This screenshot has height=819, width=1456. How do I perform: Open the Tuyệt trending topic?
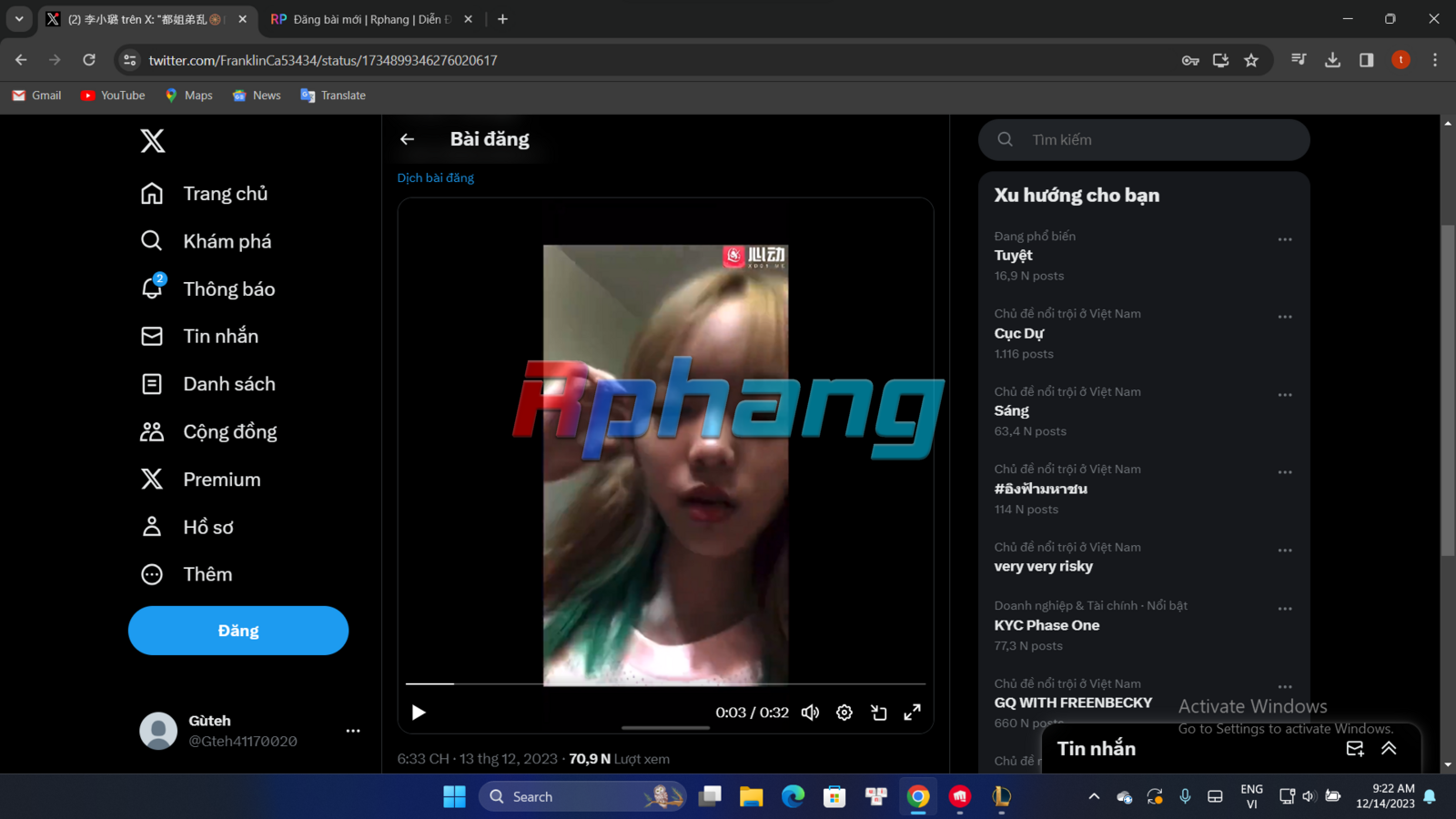coord(1014,256)
